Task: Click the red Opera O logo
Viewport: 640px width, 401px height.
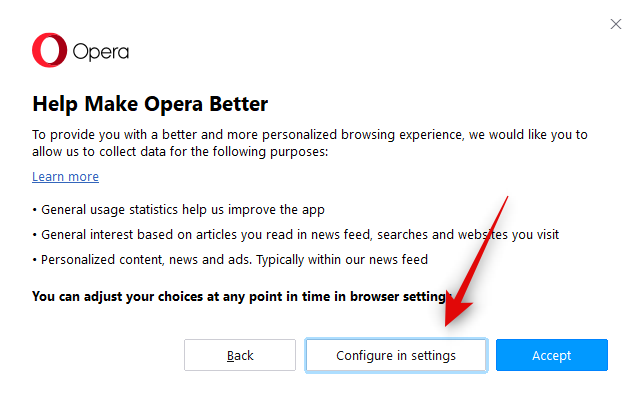Action: (47, 50)
